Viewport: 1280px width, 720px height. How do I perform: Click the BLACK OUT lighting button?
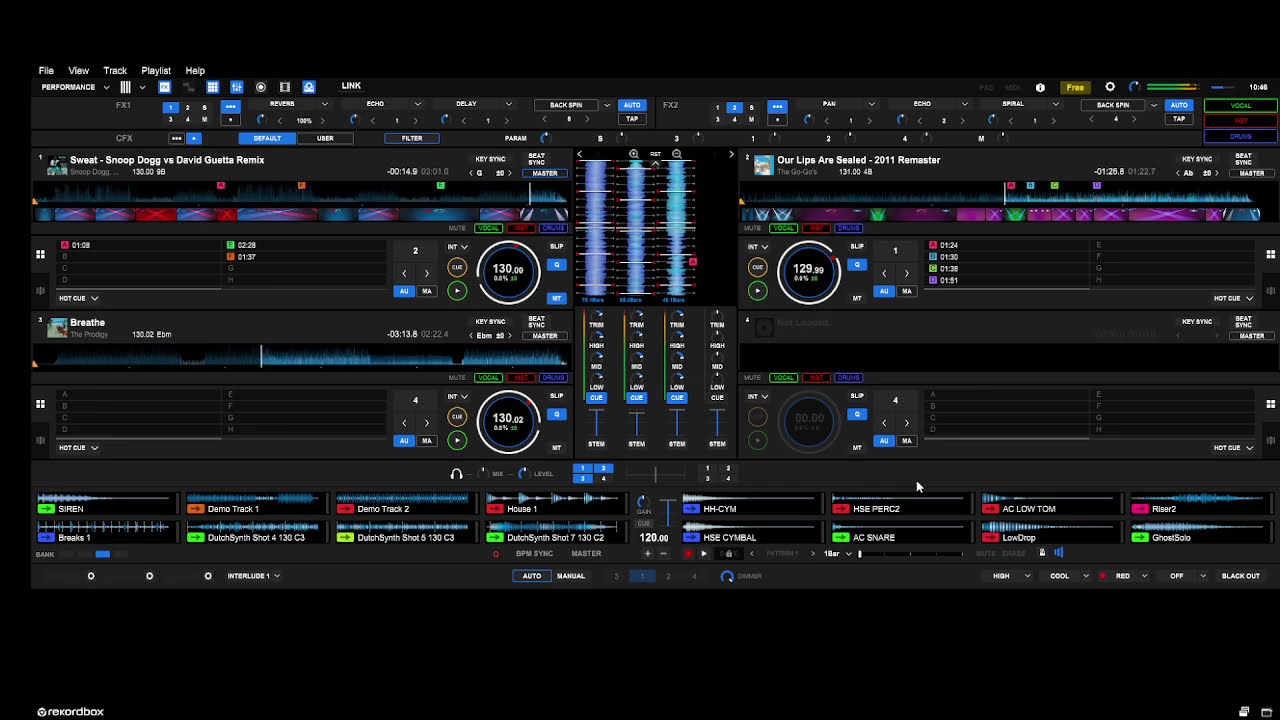point(1241,576)
